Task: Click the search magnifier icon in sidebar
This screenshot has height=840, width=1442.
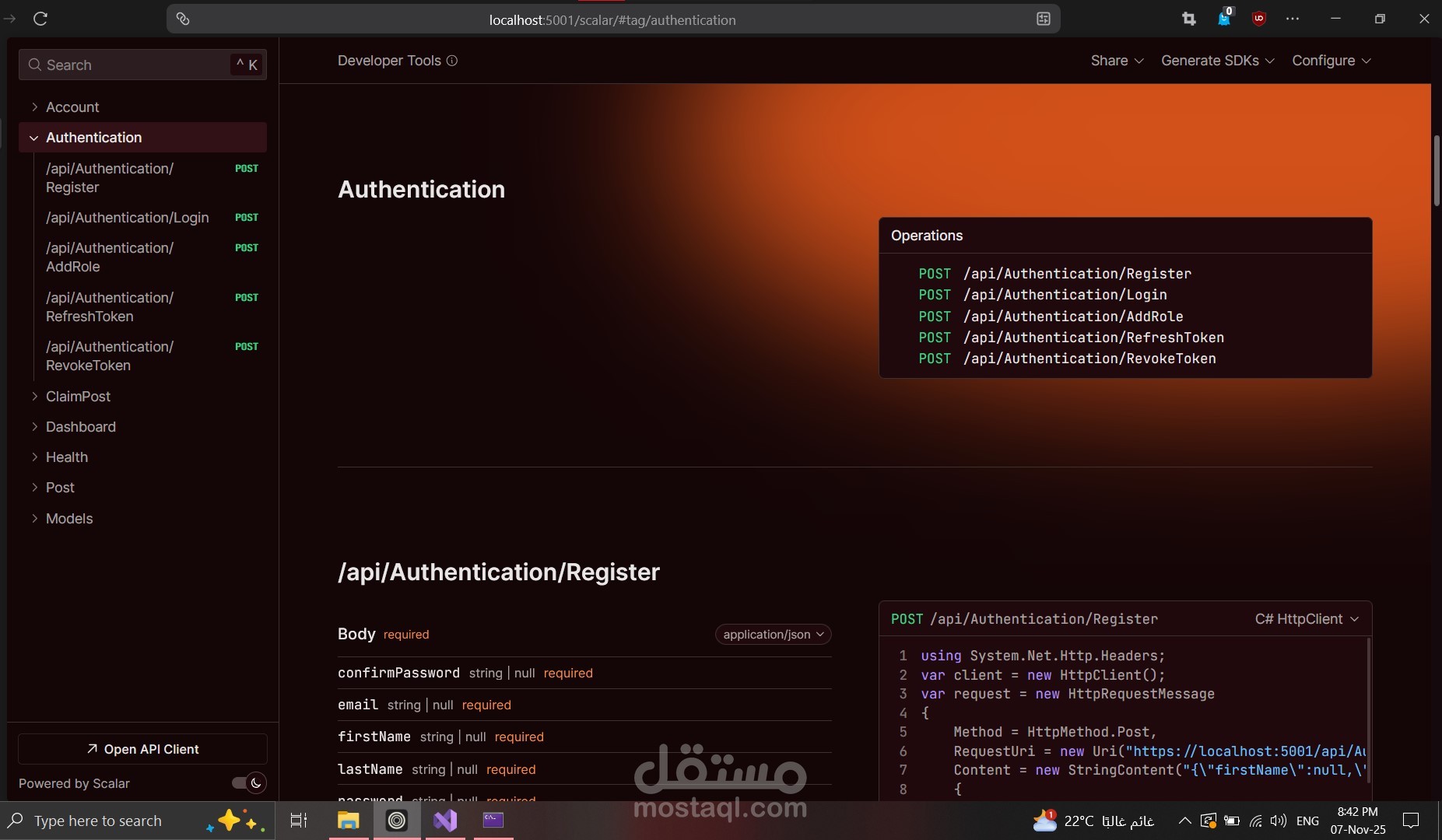Action: tap(34, 65)
